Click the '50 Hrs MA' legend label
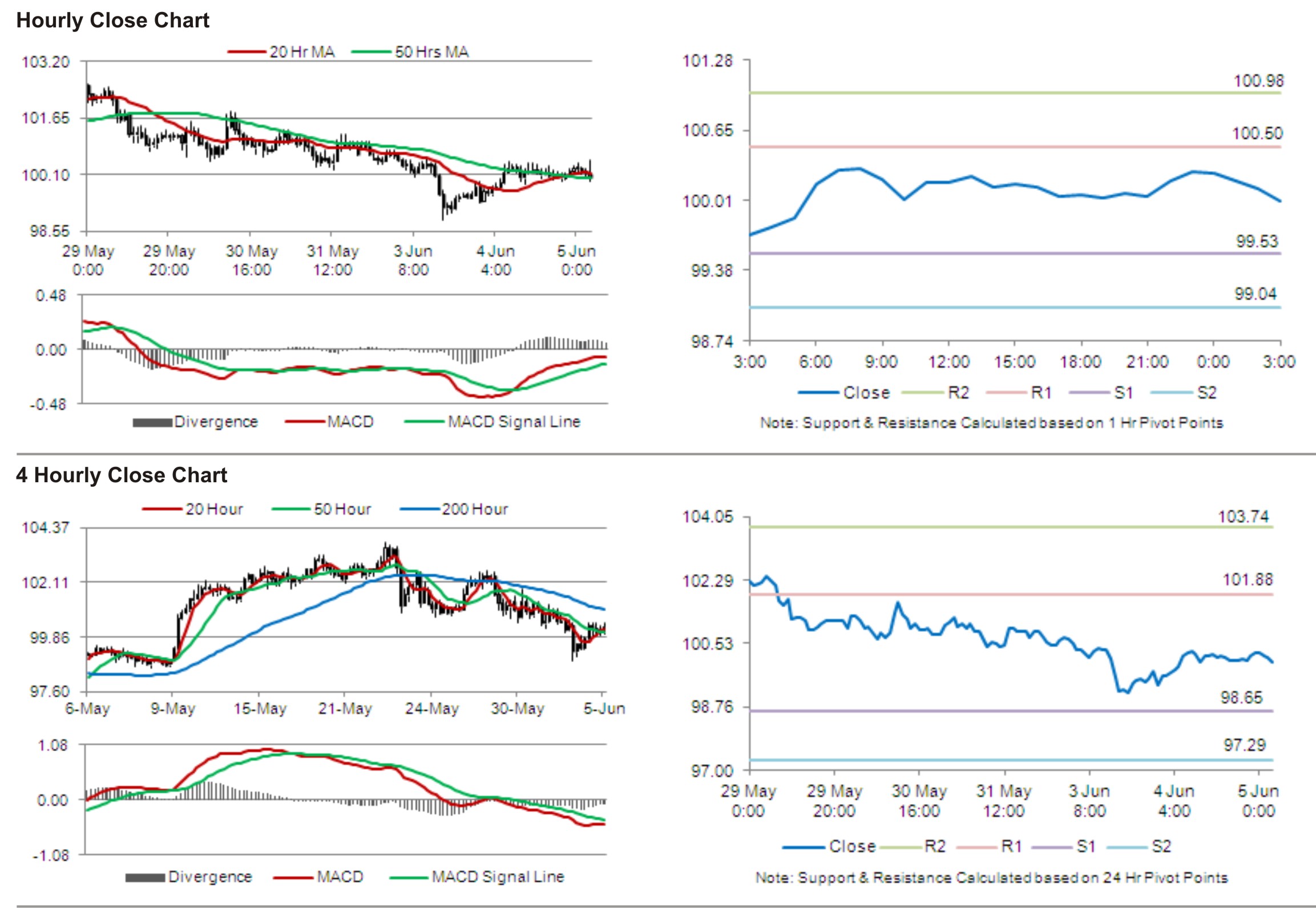This screenshot has width=1316, height=908. 431,52
